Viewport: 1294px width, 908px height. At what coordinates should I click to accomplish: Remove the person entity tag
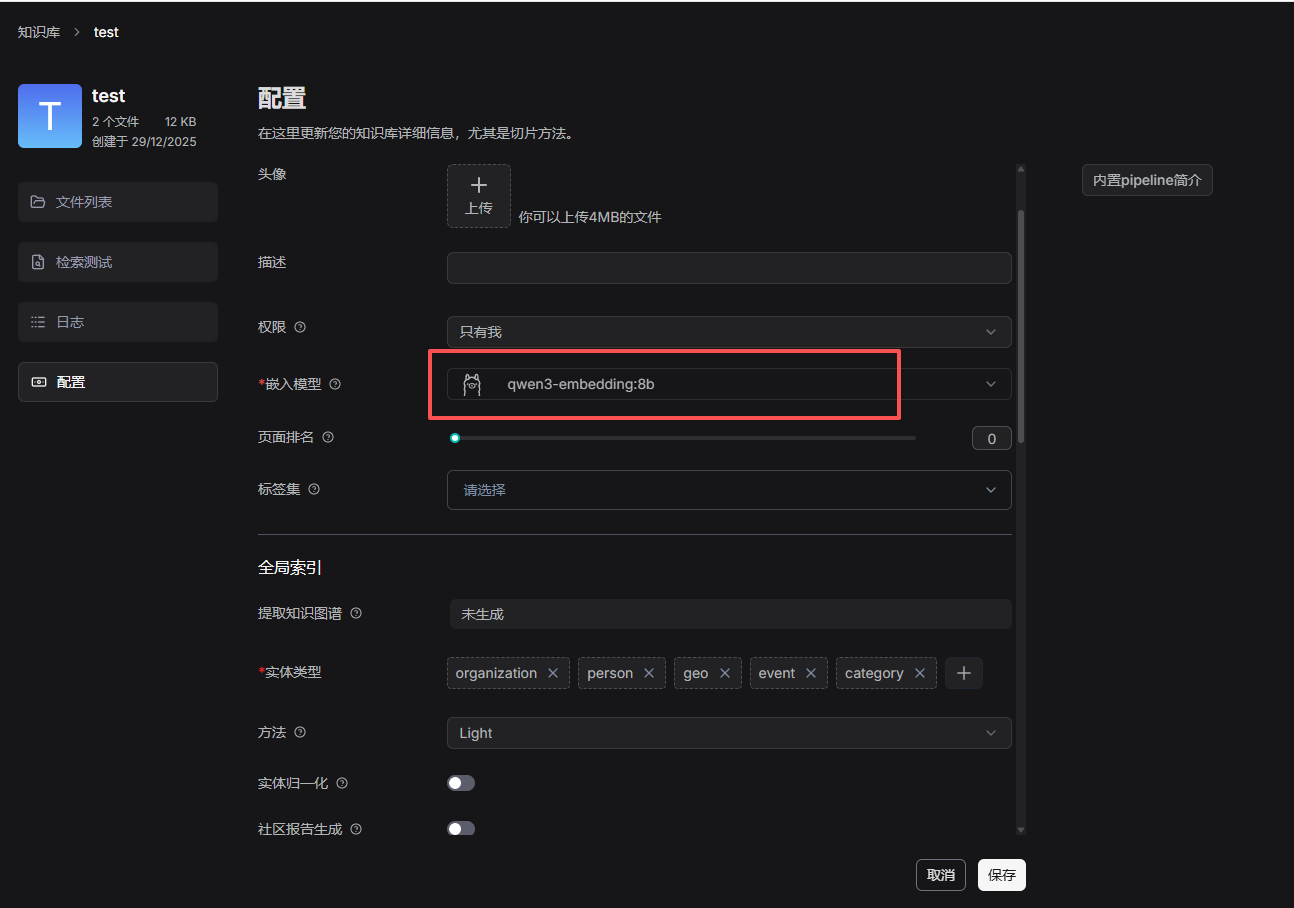(x=649, y=673)
